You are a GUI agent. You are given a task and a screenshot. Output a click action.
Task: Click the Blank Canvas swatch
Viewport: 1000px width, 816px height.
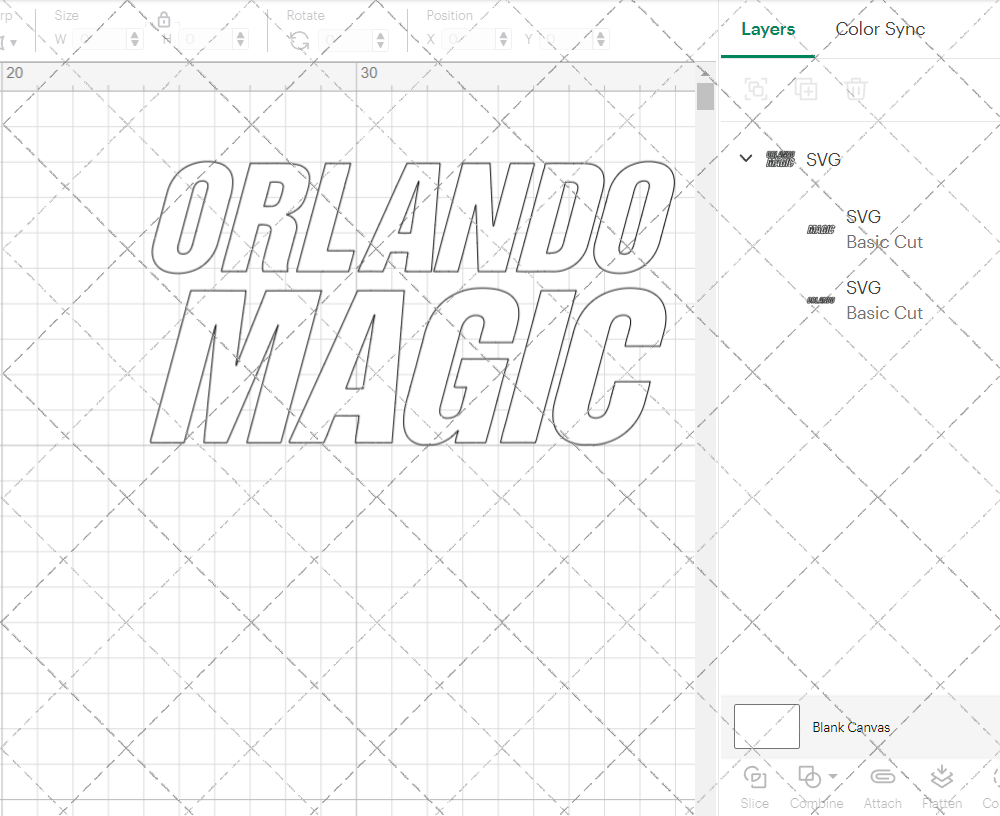tap(767, 727)
